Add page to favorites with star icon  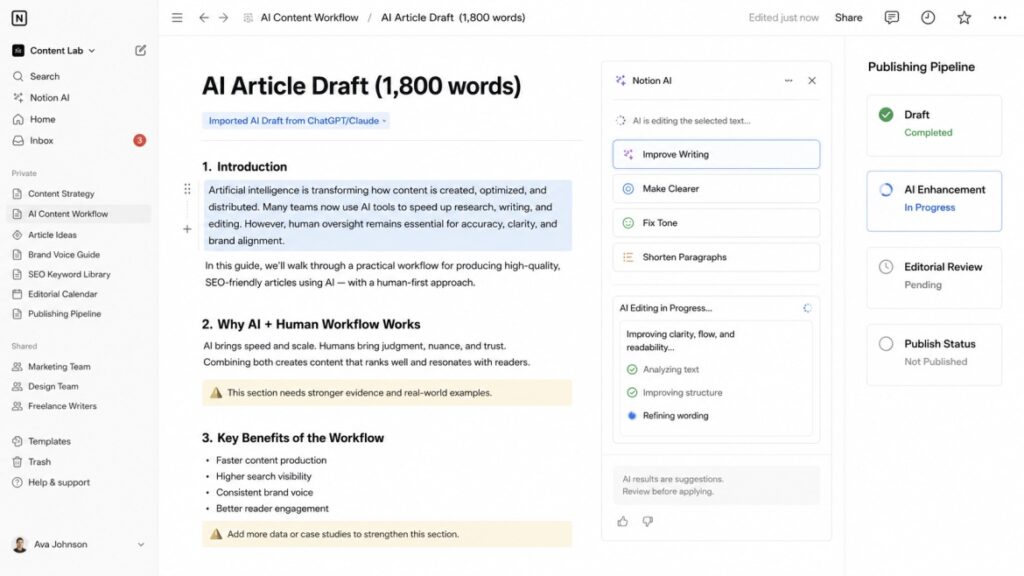(964, 18)
